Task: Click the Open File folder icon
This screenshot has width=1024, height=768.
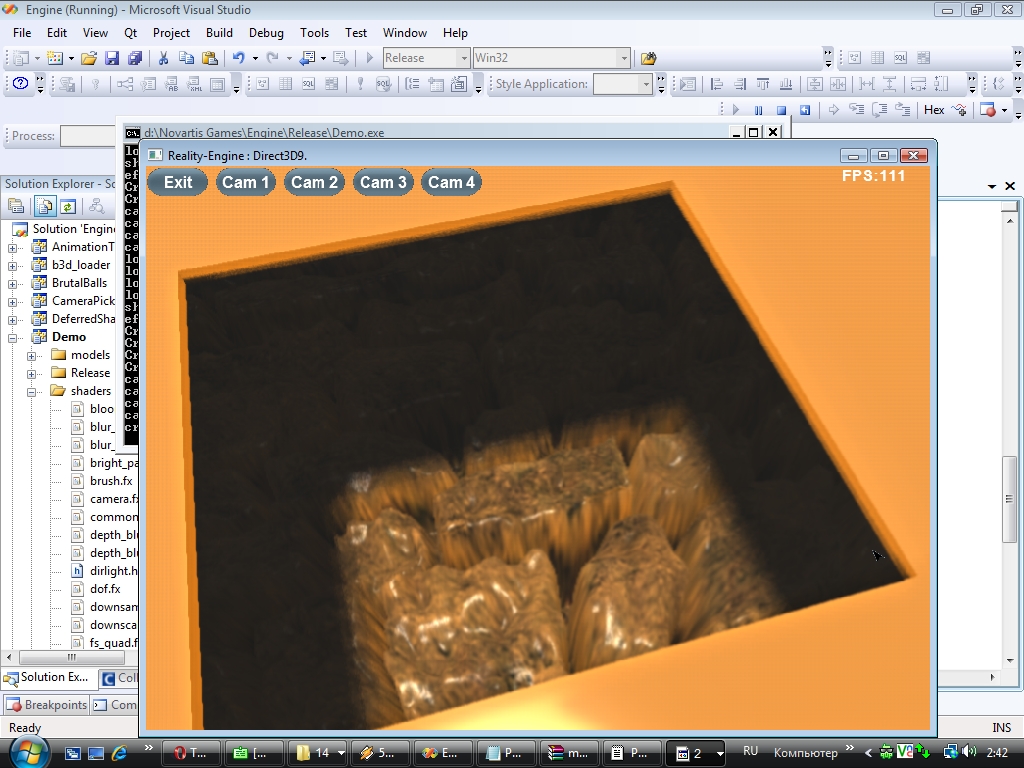Action: point(89,58)
